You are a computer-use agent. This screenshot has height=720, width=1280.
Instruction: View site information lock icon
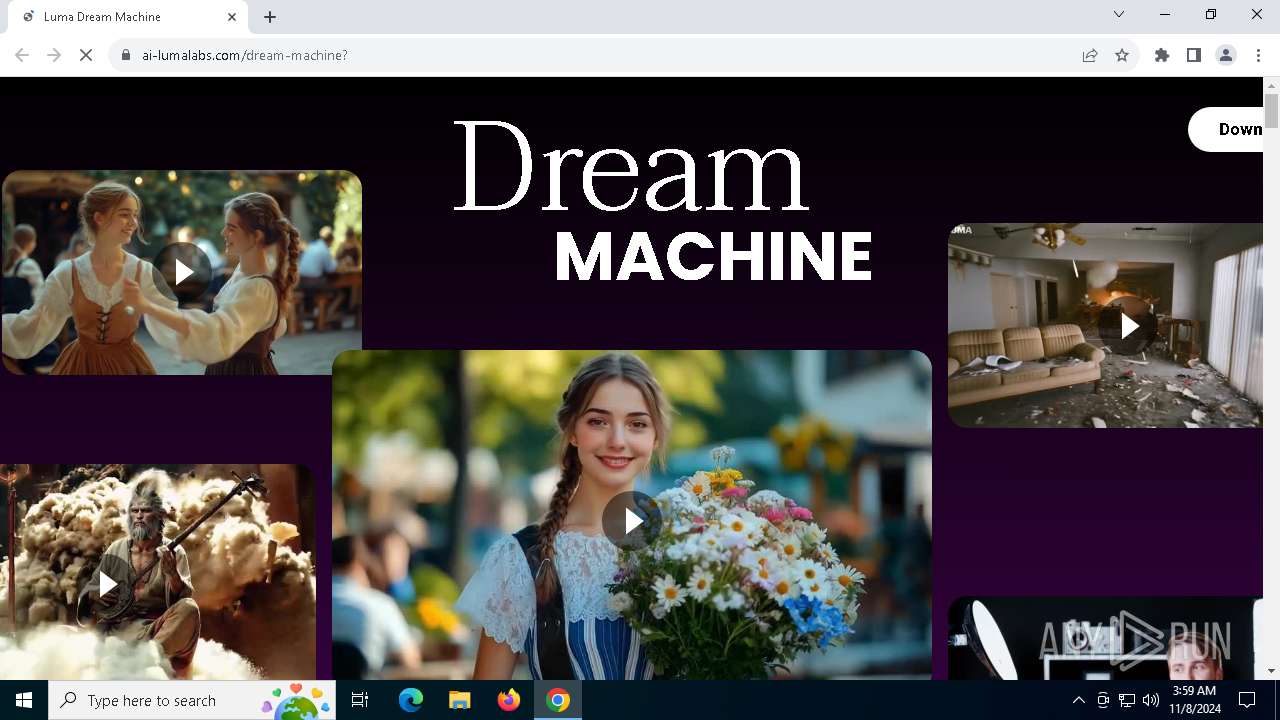125,55
